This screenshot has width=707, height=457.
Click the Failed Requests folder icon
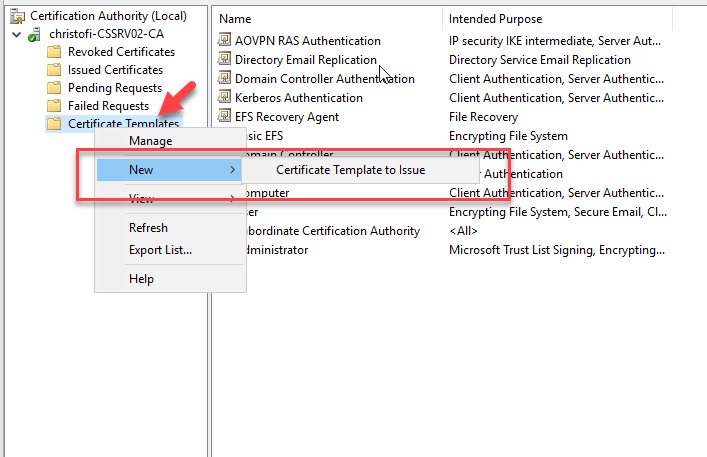tap(54, 106)
